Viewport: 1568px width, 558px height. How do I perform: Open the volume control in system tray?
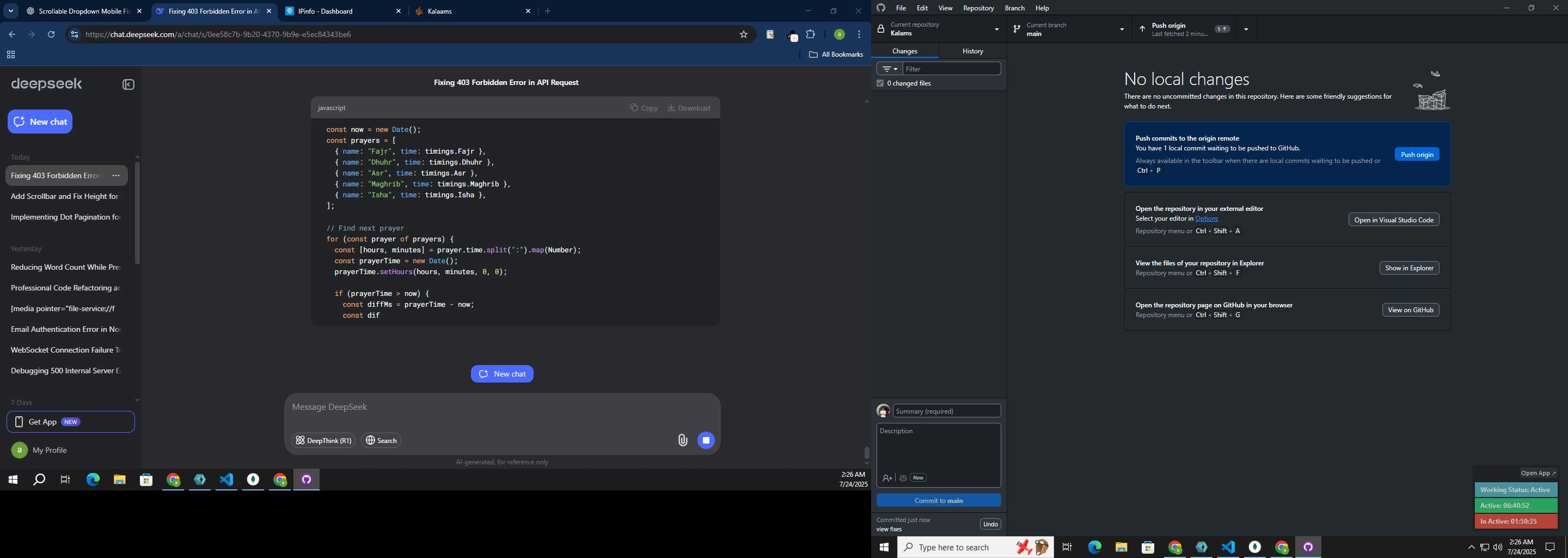pos(1497,548)
